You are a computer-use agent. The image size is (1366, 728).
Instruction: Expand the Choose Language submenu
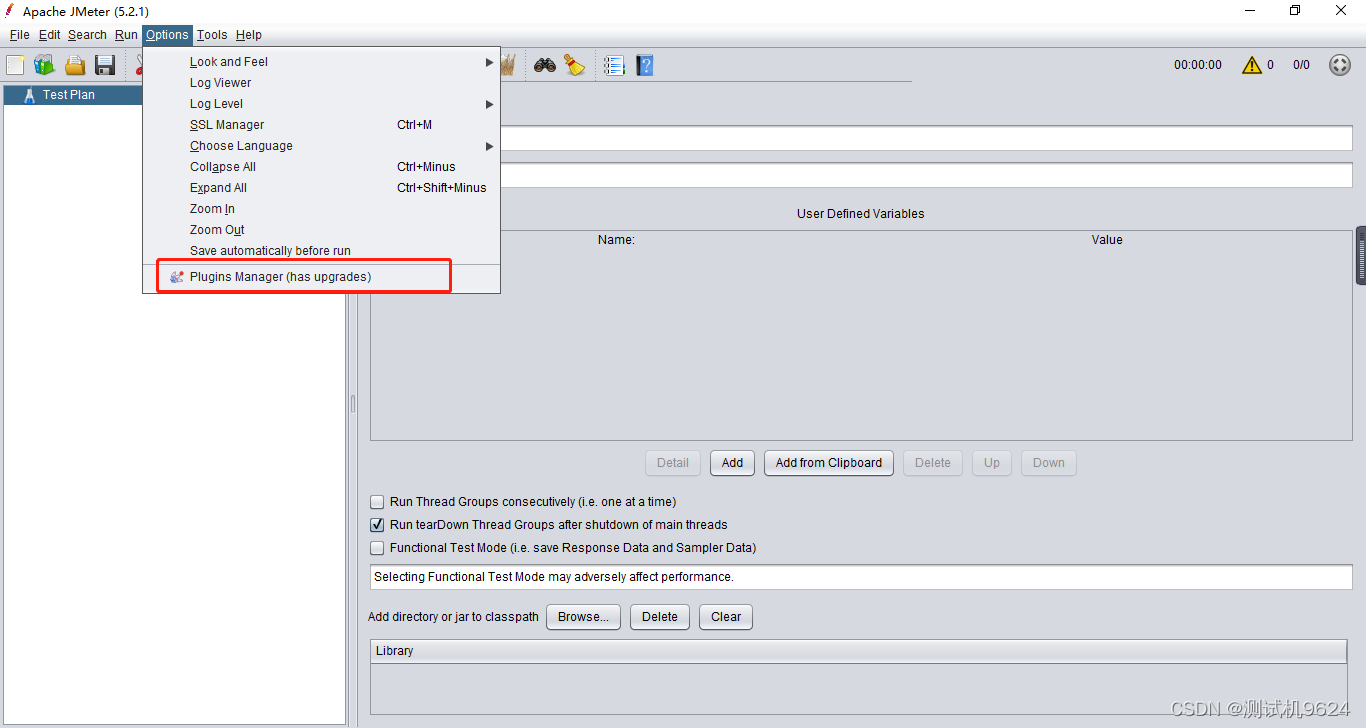pyautogui.click(x=321, y=146)
